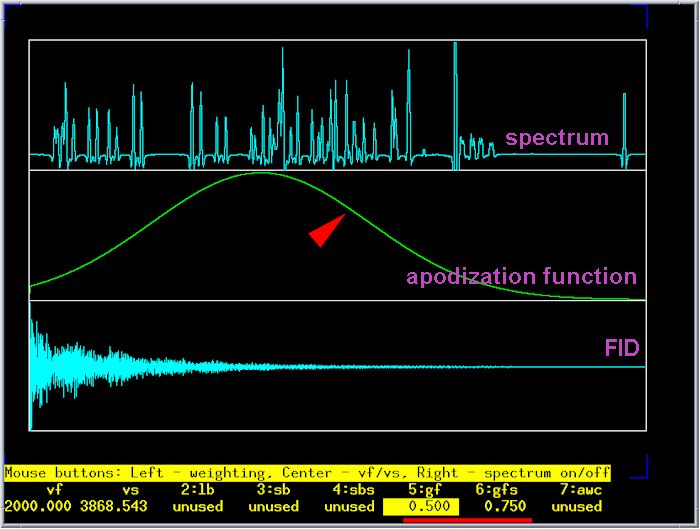Click the Mouse buttons help message line

point(307,473)
